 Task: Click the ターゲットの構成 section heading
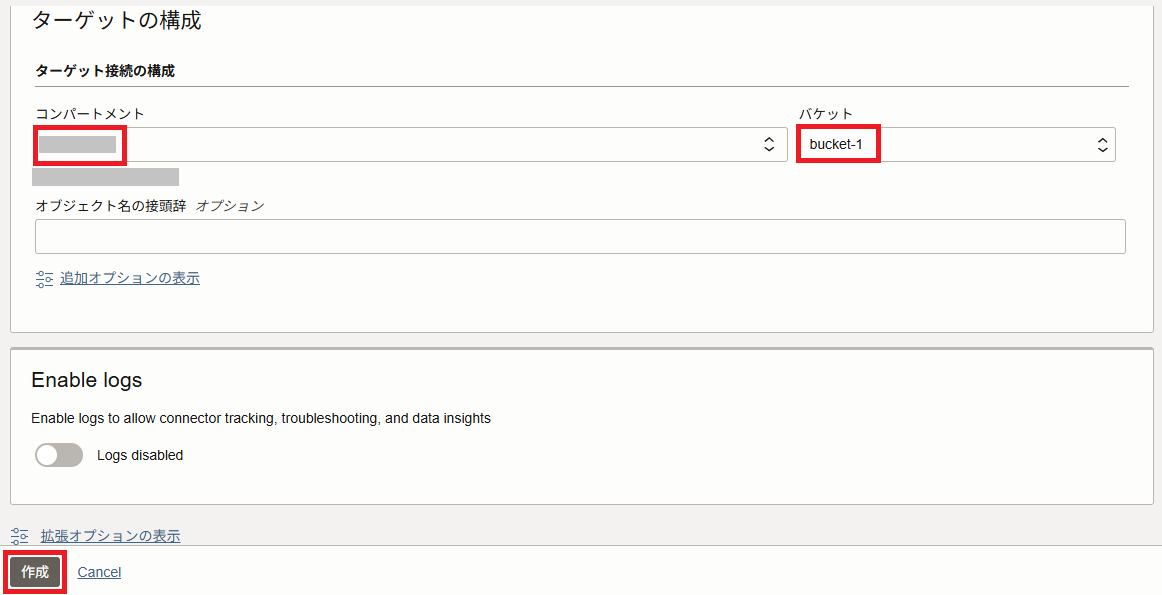[117, 20]
